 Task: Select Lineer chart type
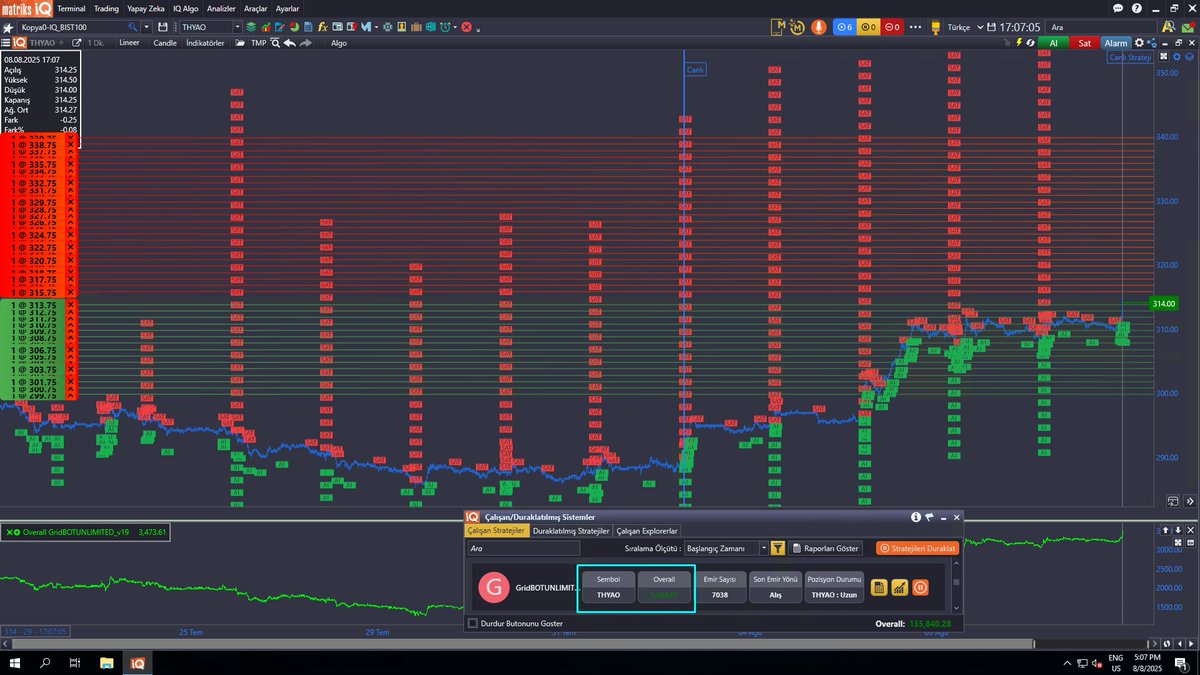click(129, 43)
